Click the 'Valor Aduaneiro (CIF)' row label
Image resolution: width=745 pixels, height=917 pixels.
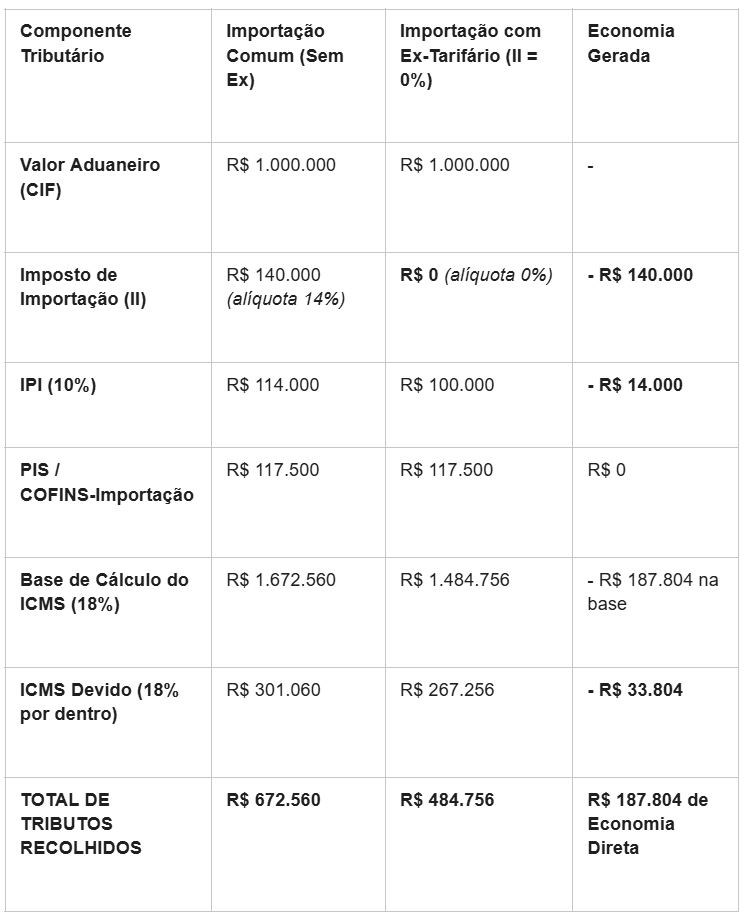[x=90, y=177]
